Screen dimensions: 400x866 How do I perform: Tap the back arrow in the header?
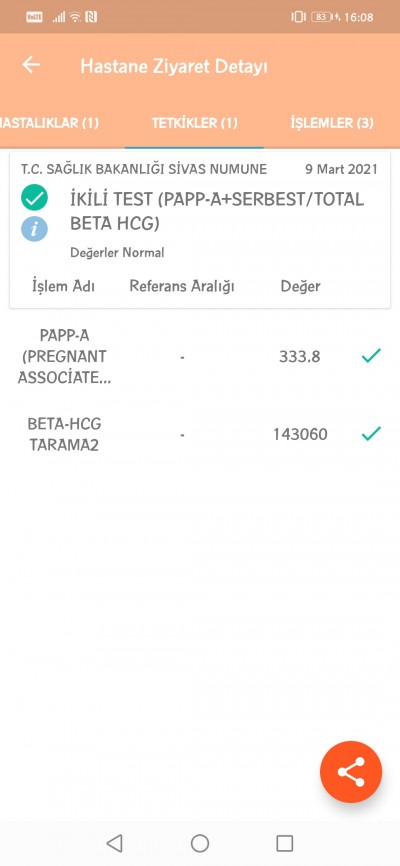click(x=31, y=65)
